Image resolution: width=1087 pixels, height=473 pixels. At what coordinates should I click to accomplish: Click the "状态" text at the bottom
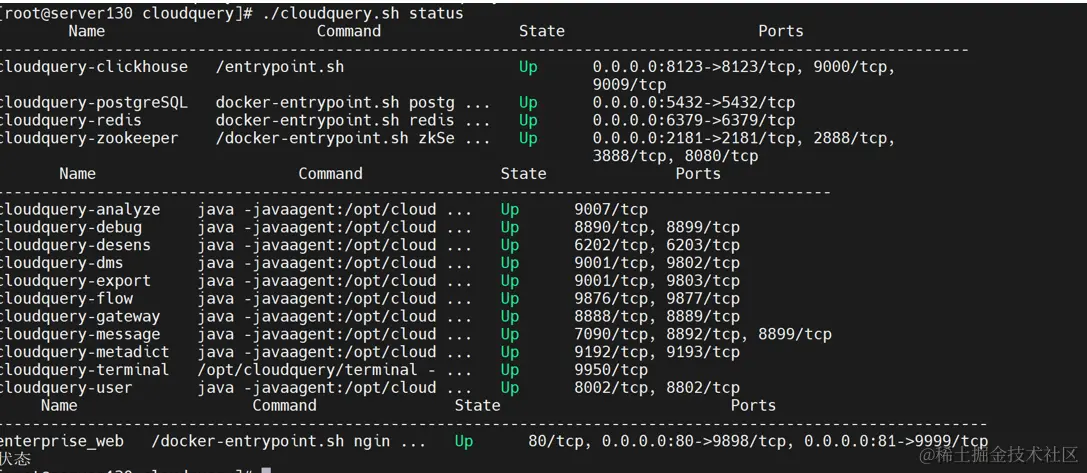coord(16,459)
